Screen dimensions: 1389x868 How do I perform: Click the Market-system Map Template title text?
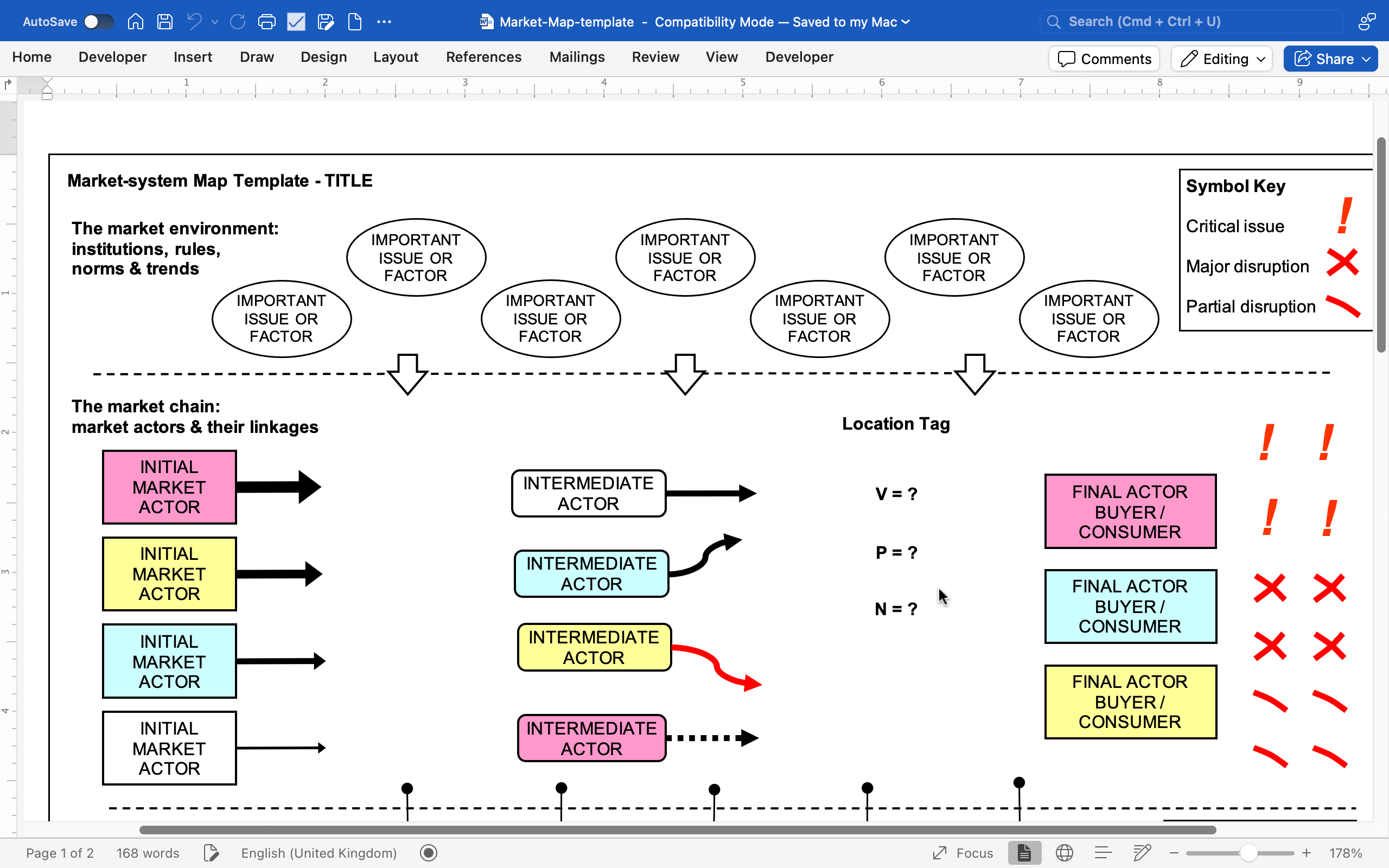click(220, 181)
